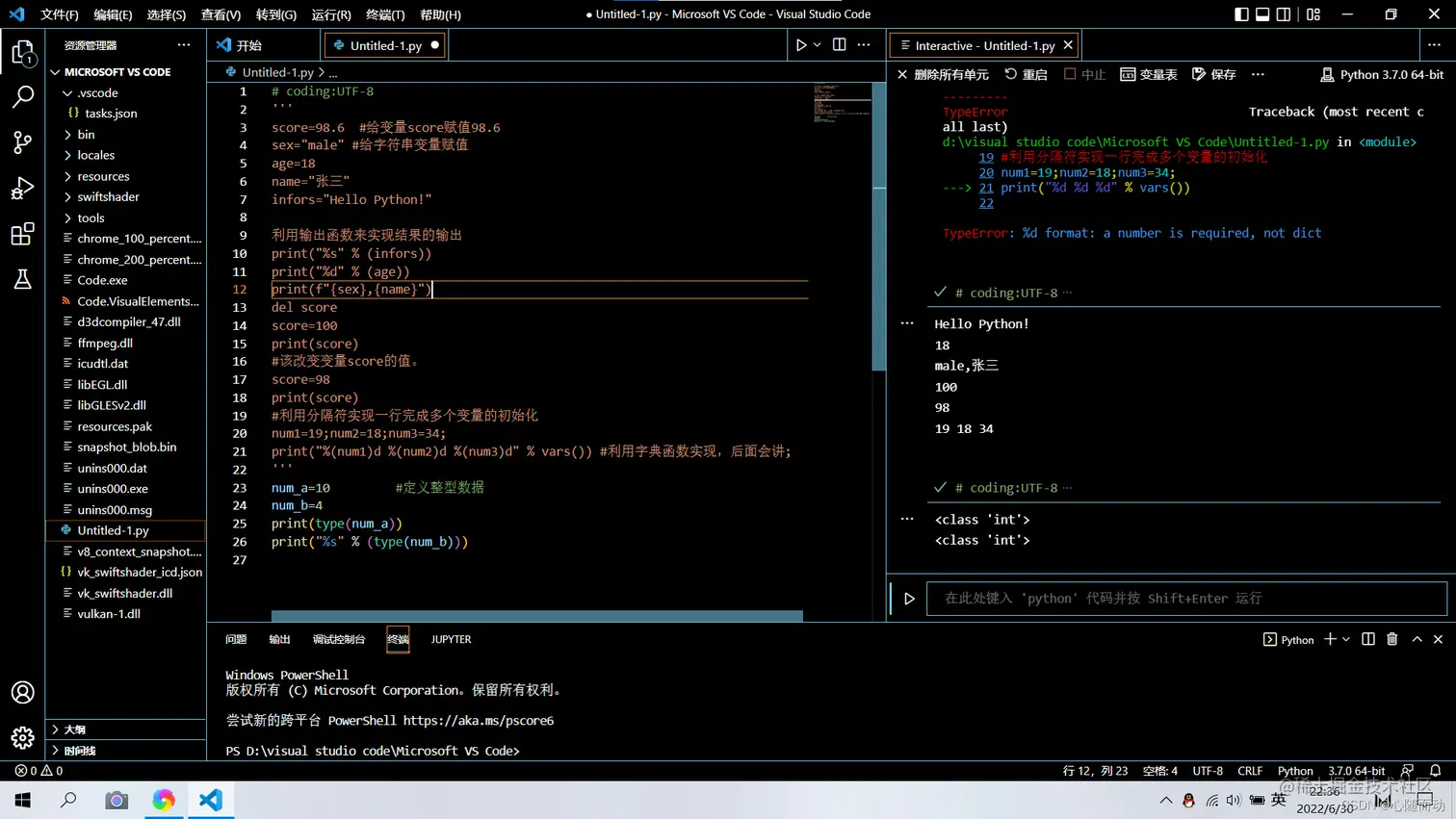Kill the terminal with trash icon
The image size is (1456, 819).
point(1392,639)
